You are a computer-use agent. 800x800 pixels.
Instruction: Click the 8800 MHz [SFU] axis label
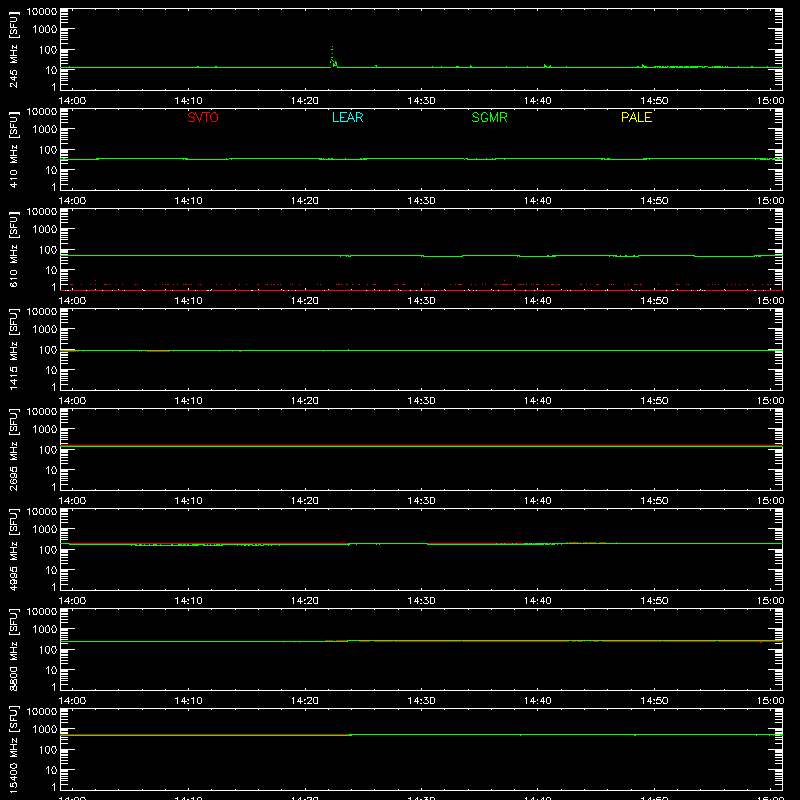[x=13, y=650]
